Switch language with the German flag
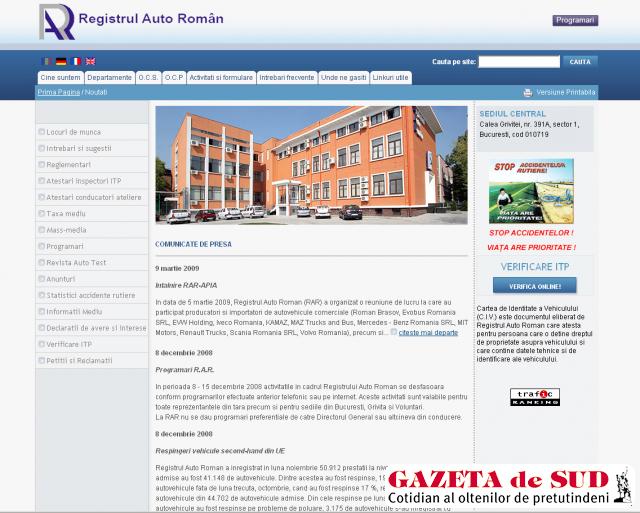 tap(61, 61)
